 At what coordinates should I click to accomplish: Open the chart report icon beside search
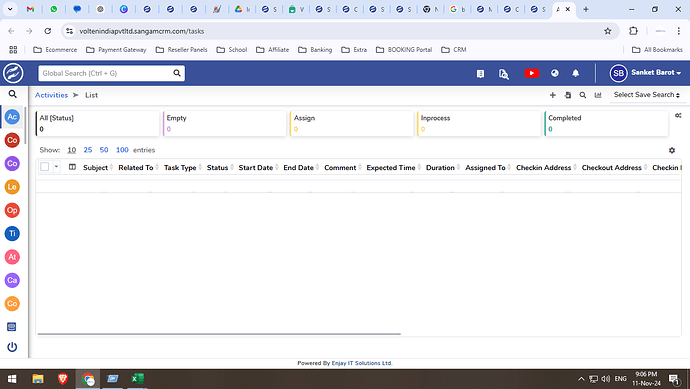coord(598,95)
